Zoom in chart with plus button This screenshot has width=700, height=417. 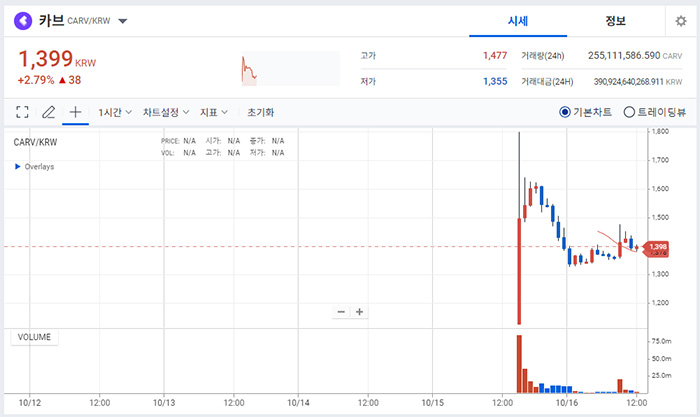359,312
